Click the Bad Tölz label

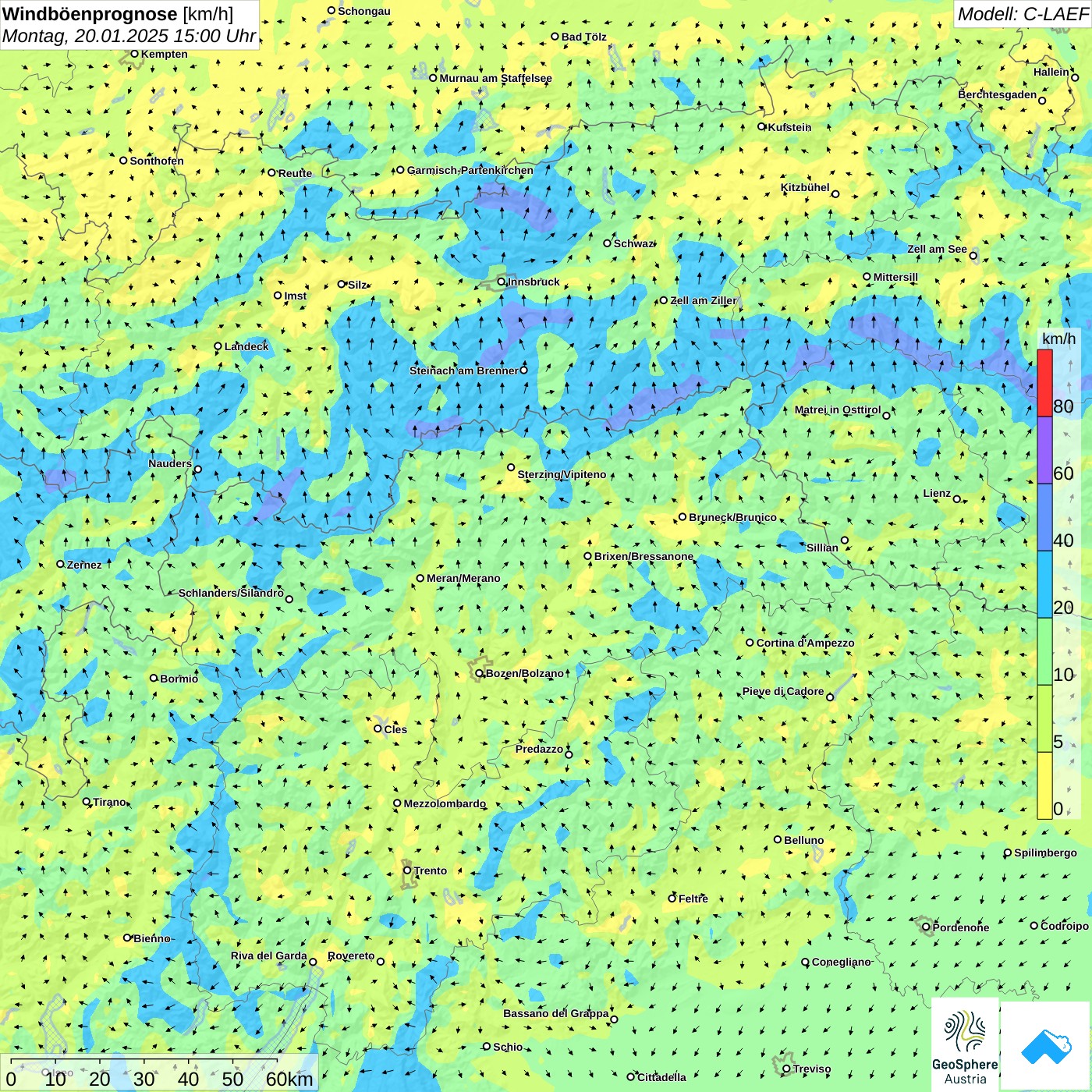click(x=583, y=37)
